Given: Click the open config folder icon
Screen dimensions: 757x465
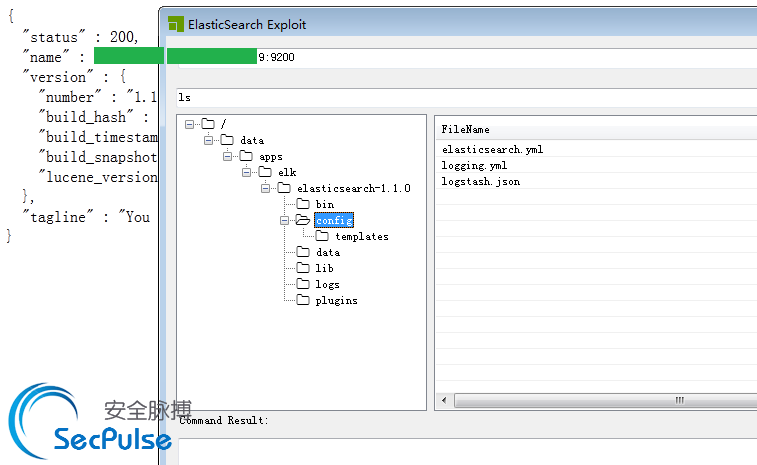Looking at the screenshot, I should pyautogui.click(x=303, y=220).
